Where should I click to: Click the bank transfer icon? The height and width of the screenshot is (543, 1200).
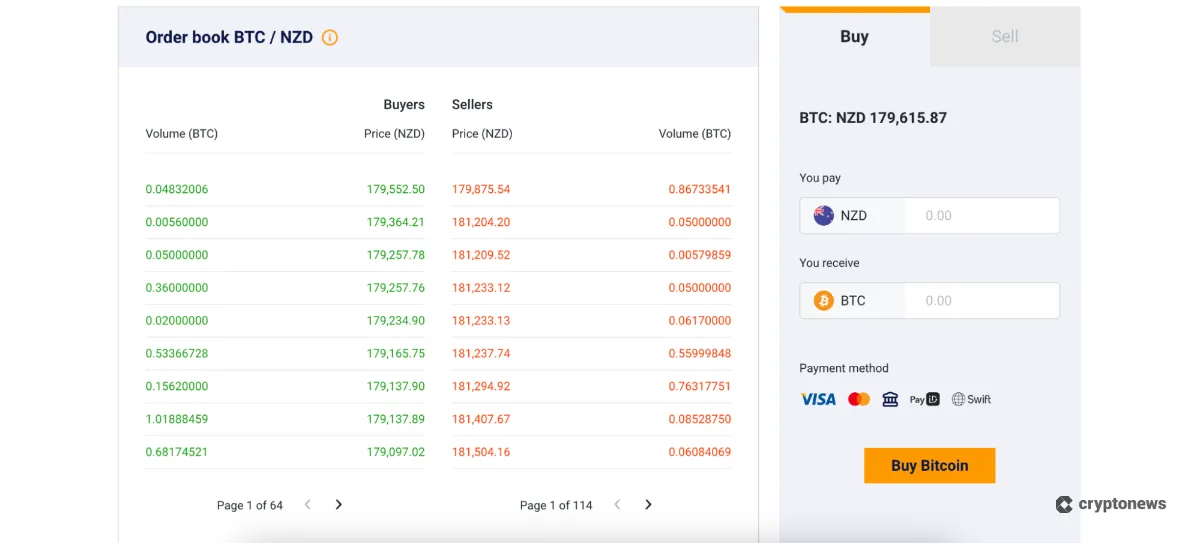coord(890,399)
